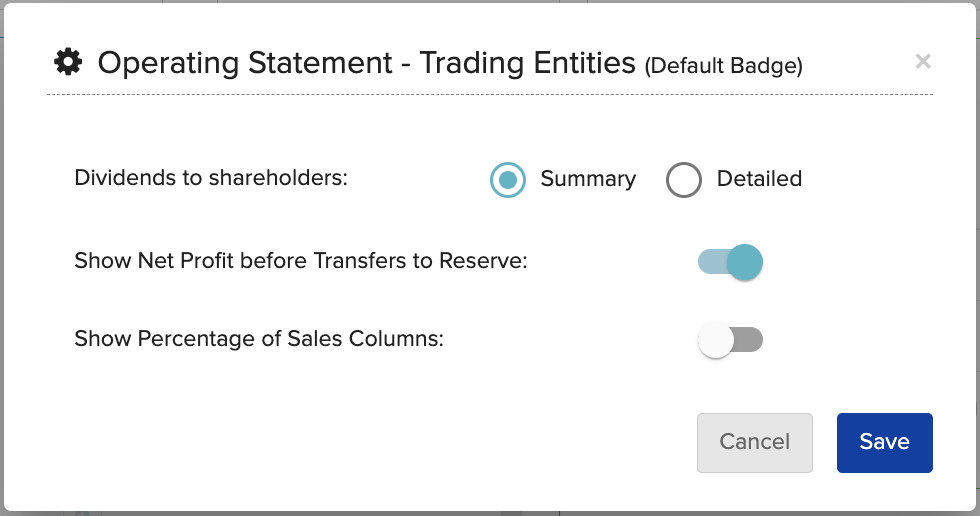
Task: Select the Summary radio button
Action: point(508,180)
